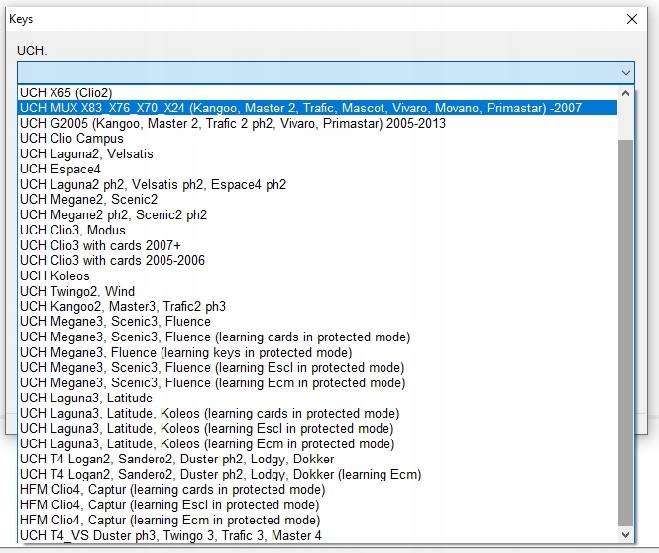Choose UCH Twingo2, Wind entry

(318, 291)
